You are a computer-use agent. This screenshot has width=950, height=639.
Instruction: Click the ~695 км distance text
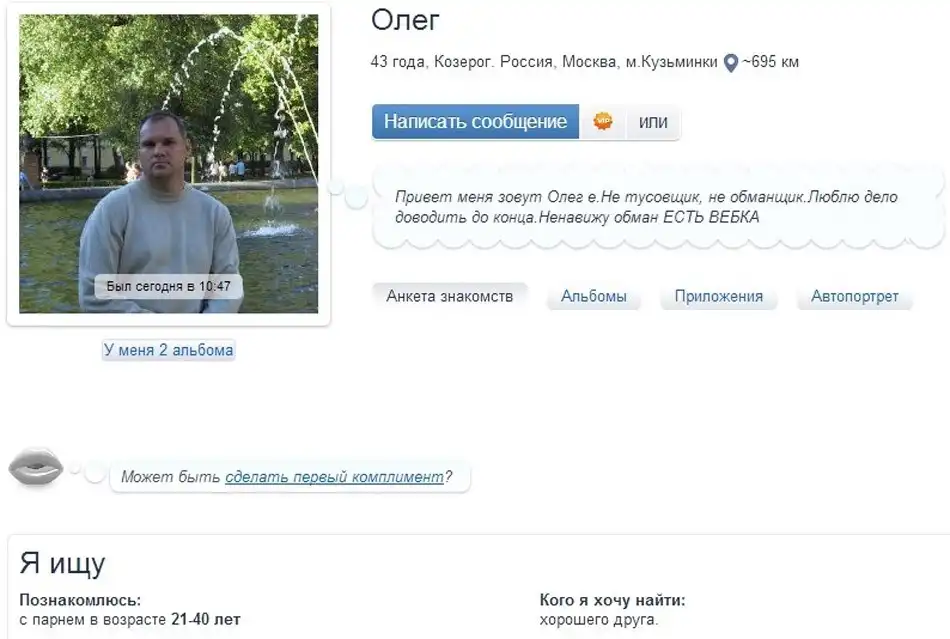pos(771,62)
